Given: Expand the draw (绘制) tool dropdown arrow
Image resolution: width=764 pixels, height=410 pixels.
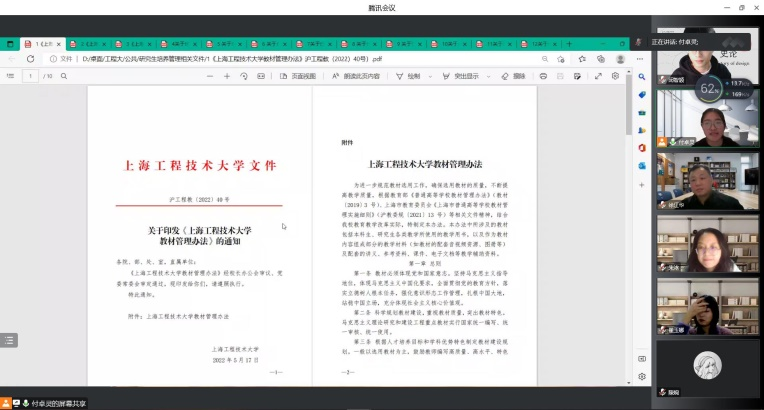Looking at the screenshot, I should coord(432,76).
